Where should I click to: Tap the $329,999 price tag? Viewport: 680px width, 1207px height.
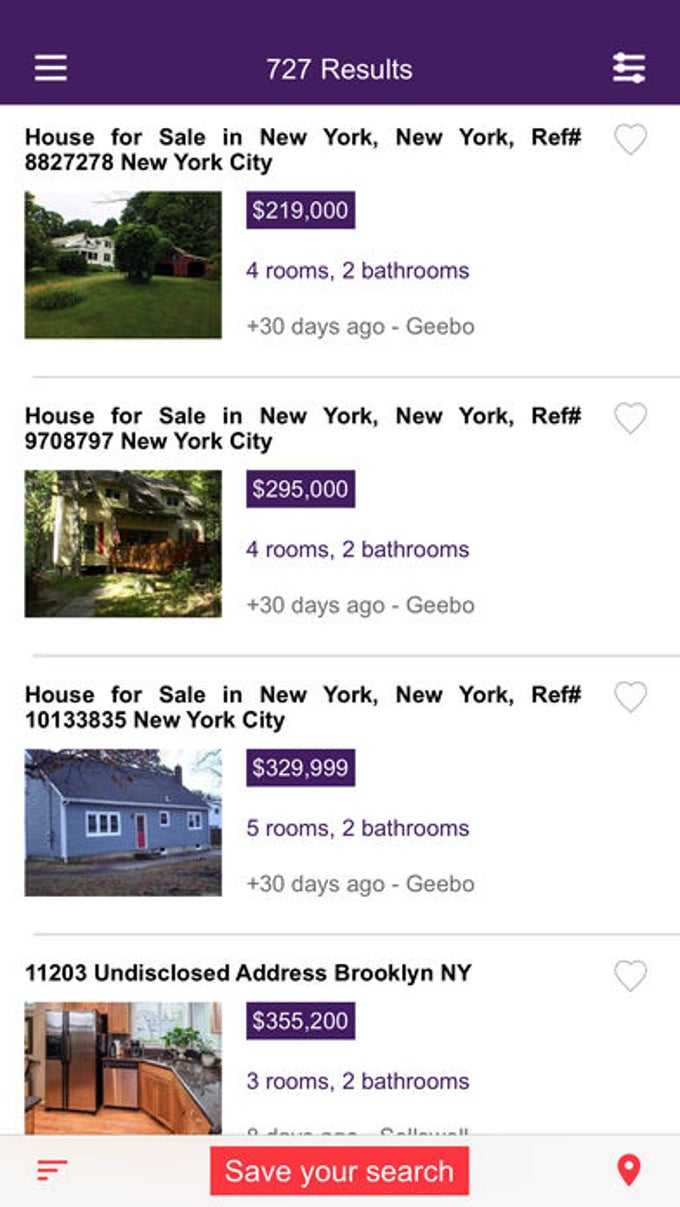[x=300, y=768]
